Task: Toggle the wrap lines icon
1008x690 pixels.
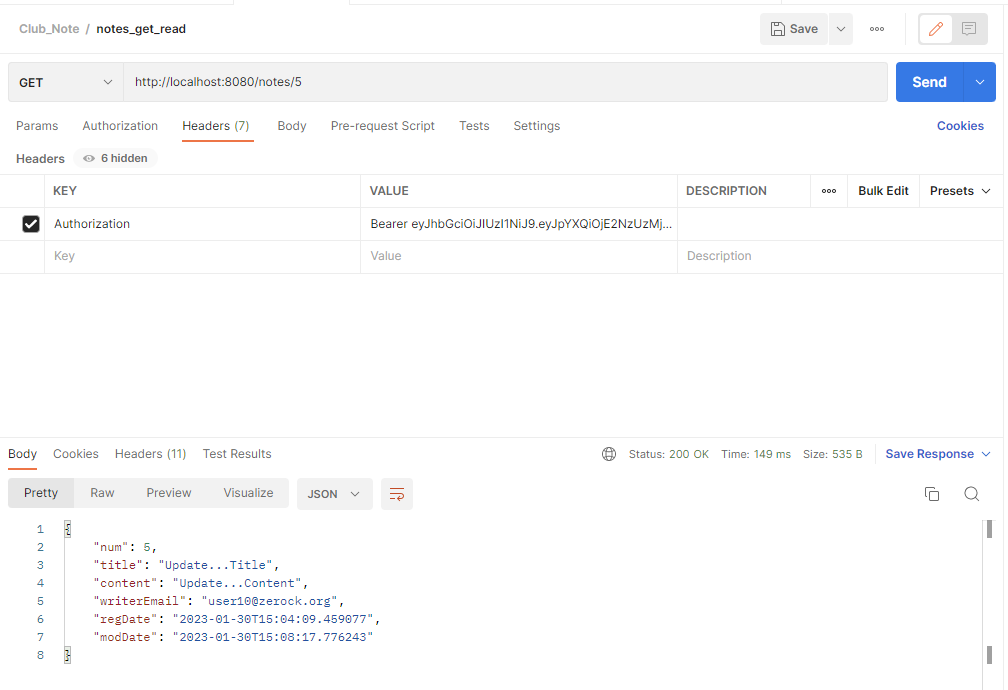Action: pyautogui.click(x=397, y=494)
